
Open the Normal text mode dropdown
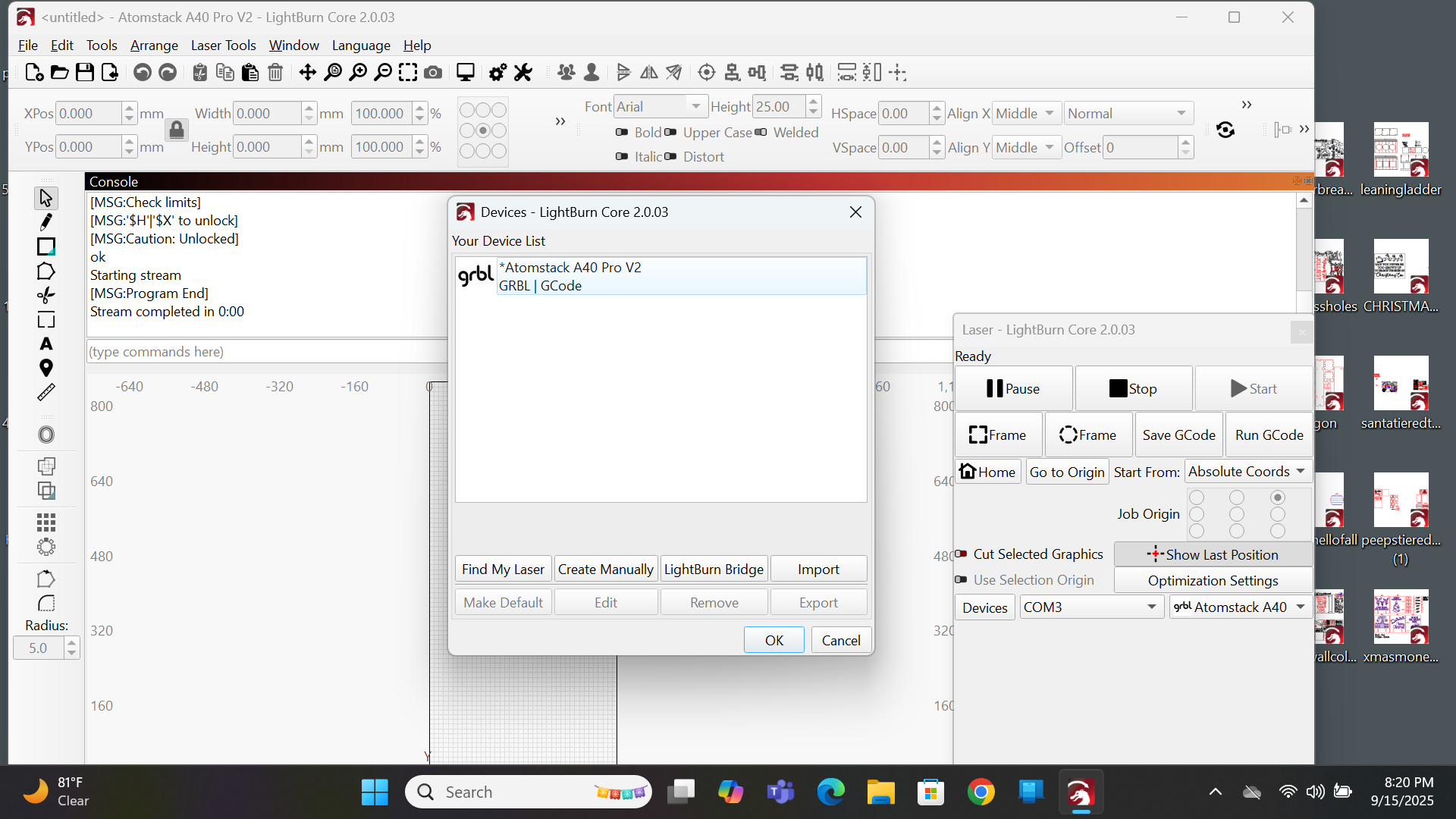(x=1128, y=114)
